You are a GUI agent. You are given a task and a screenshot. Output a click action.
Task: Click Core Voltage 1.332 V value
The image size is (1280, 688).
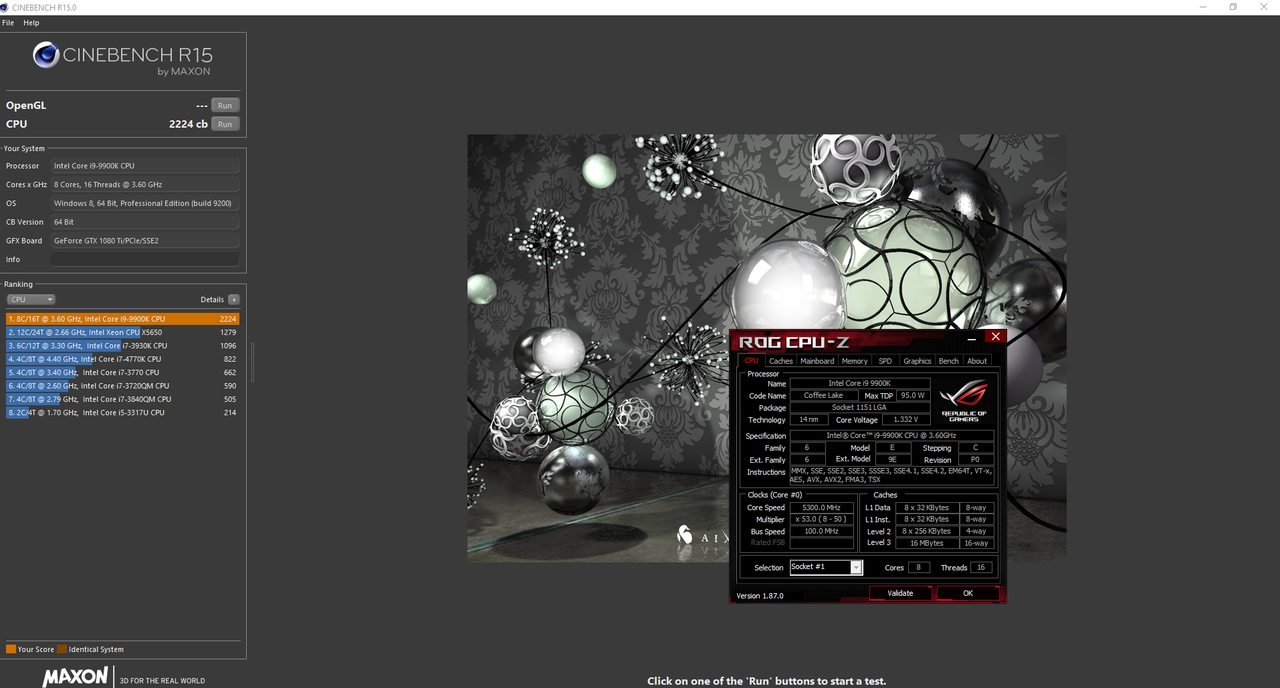point(905,420)
